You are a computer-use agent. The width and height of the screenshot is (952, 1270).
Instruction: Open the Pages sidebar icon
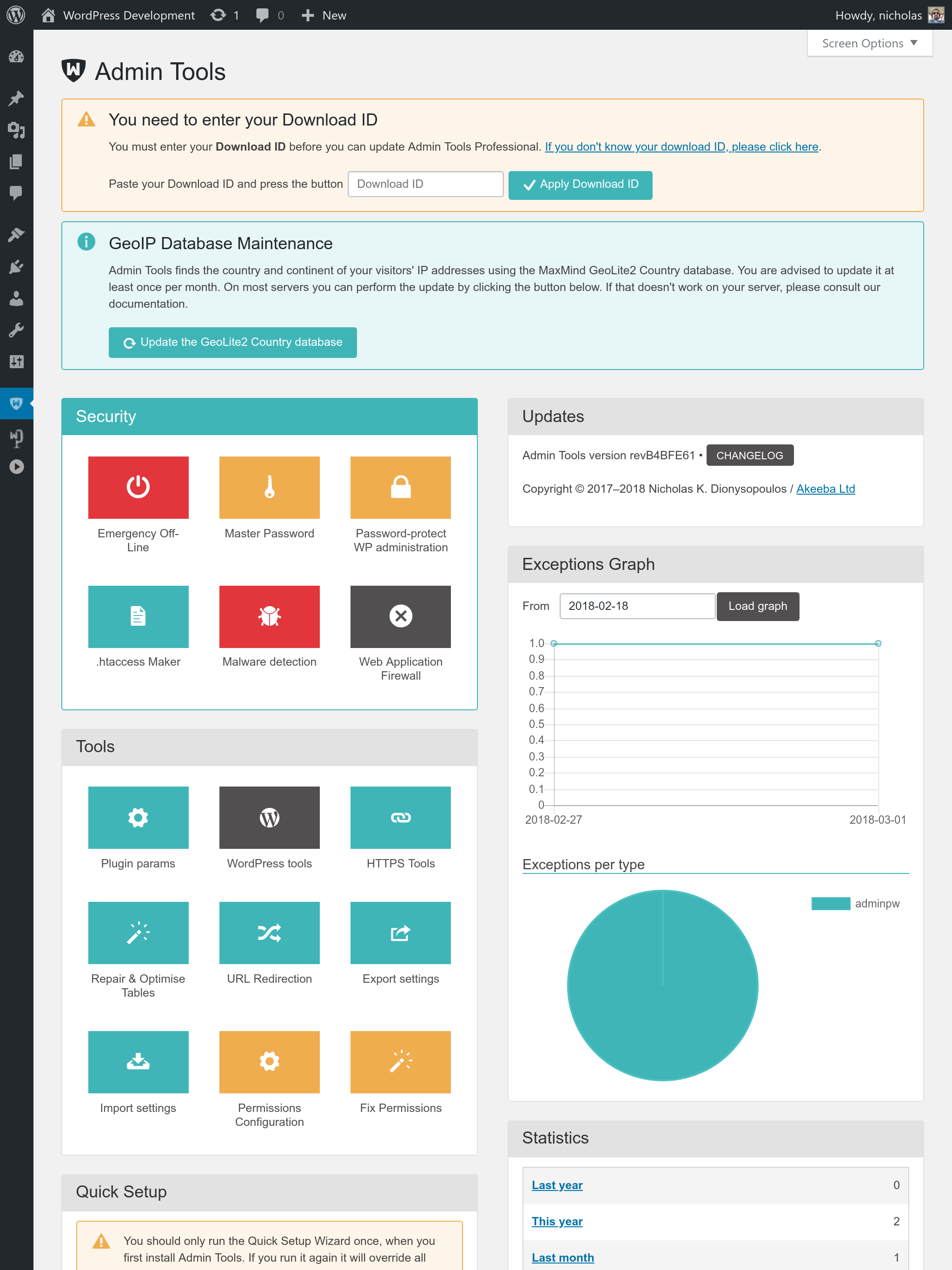(16, 161)
